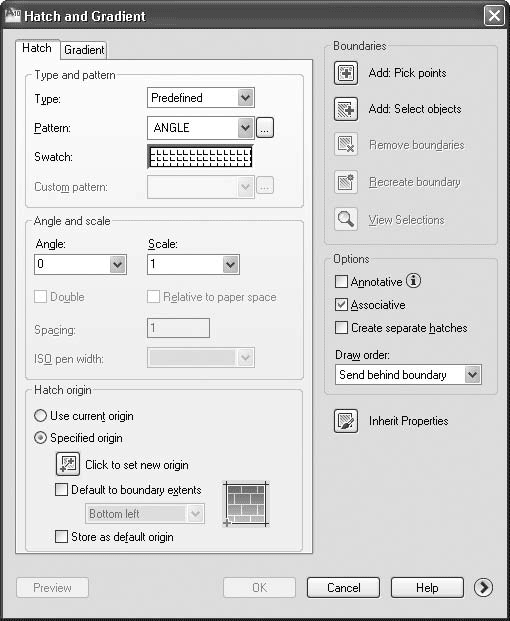510x621 pixels.
Task: Expand the Draw order dropdown
Action: tap(408, 375)
